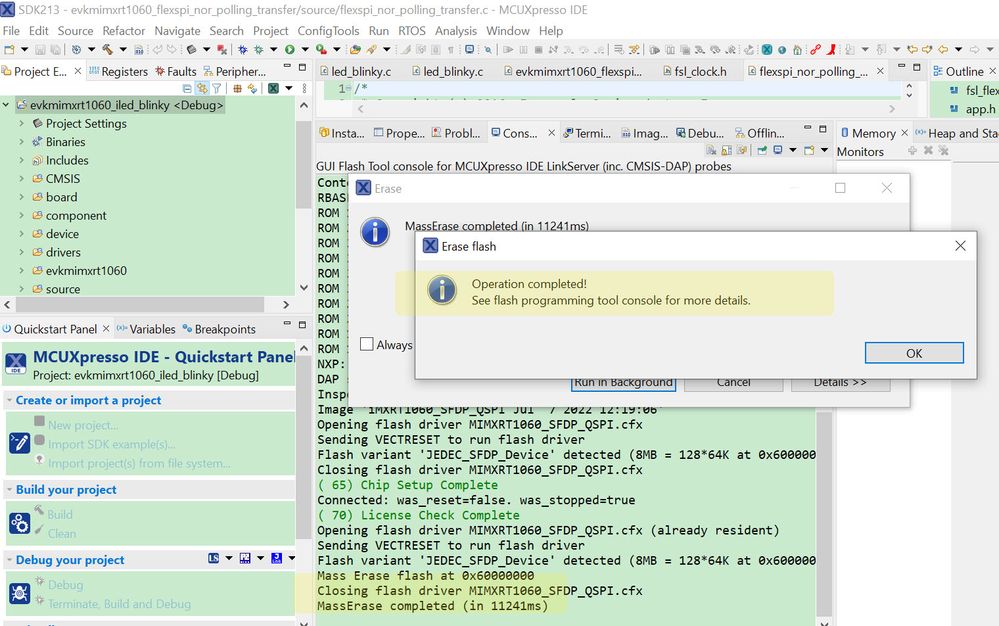Close the Erase flash dialog with X
Viewport: 999px width, 626px height.
click(960, 246)
